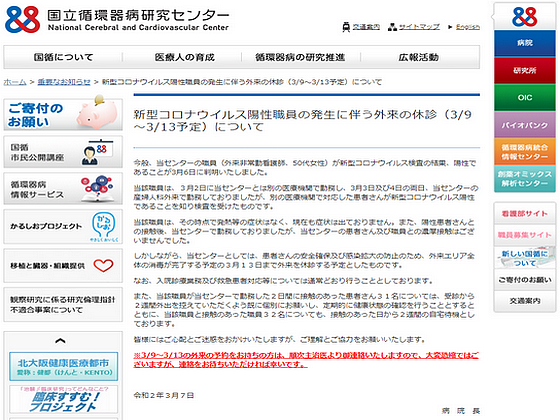Open the 交通案内 link in header
The height and width of the screenshot is (420, 560).
[366, 27]
